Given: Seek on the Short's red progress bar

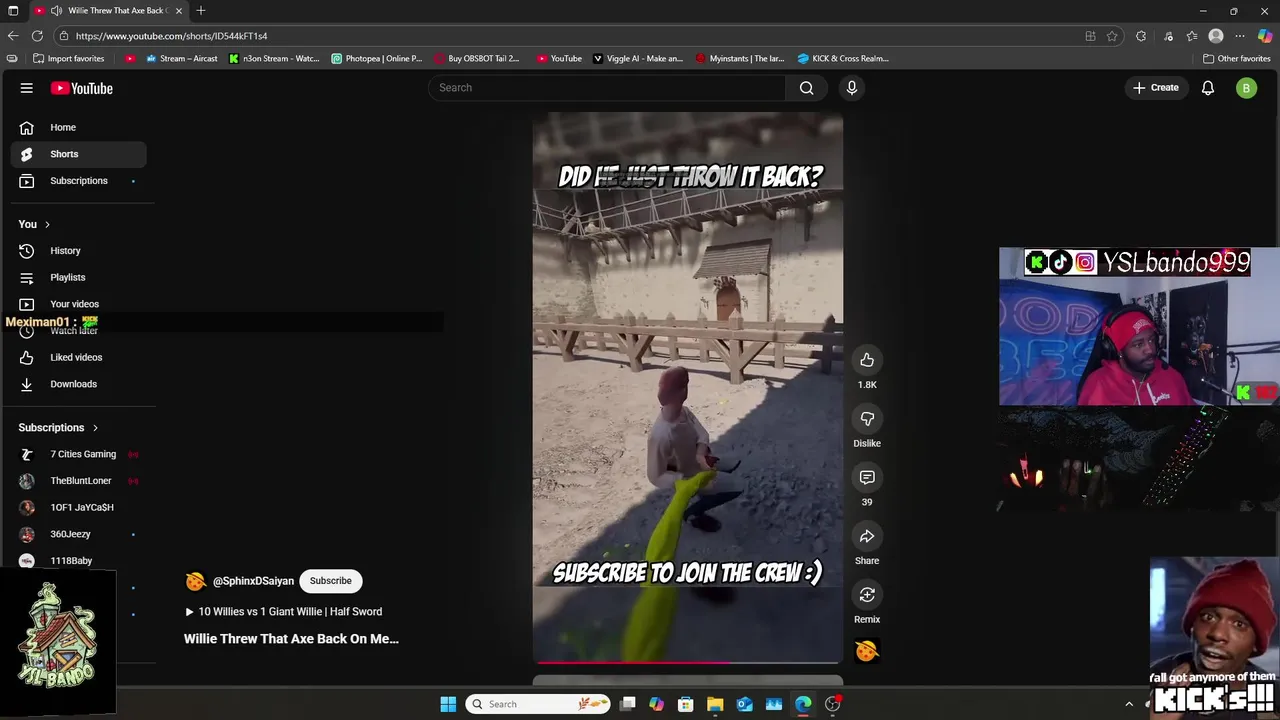Looking at the screenshot, I should coord(687,662).
